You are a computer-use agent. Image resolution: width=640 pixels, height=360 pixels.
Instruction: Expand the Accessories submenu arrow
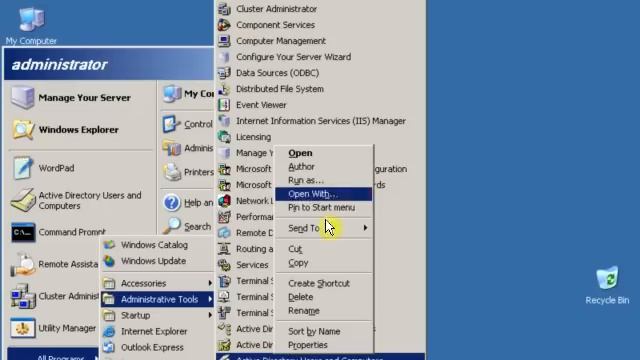pos(210,283)
